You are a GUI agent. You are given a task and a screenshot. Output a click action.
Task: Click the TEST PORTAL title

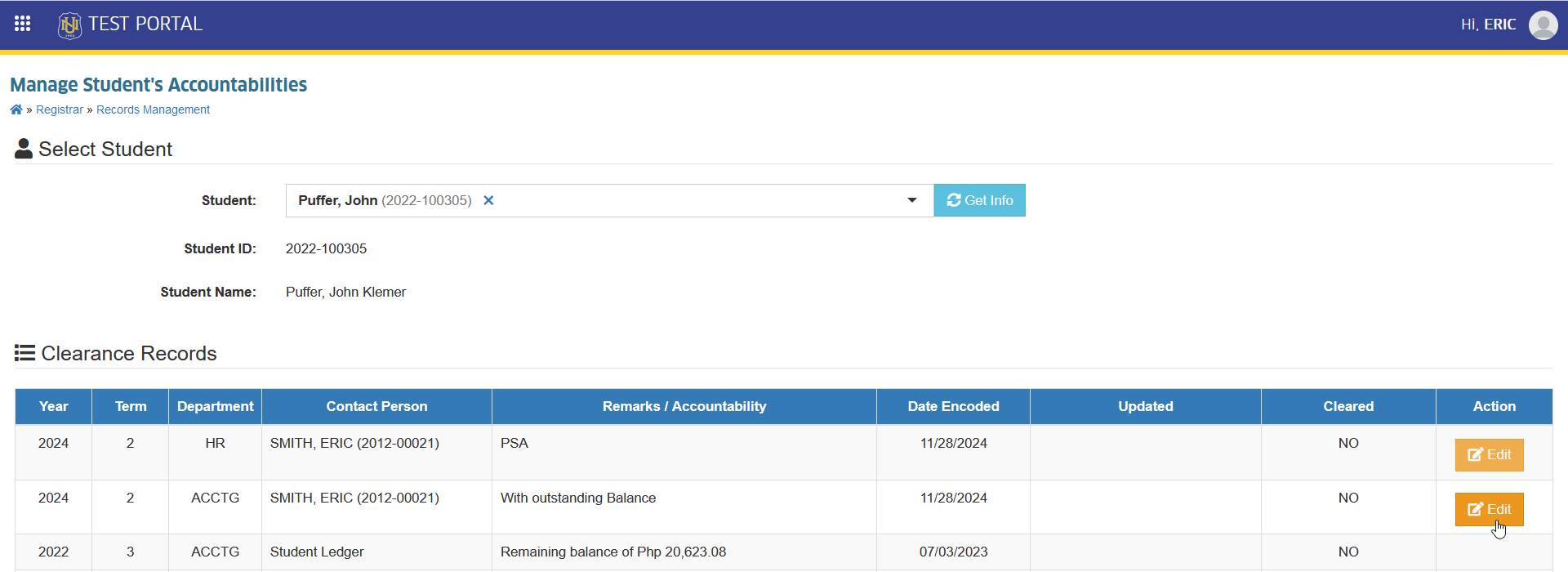coord(145,24)
